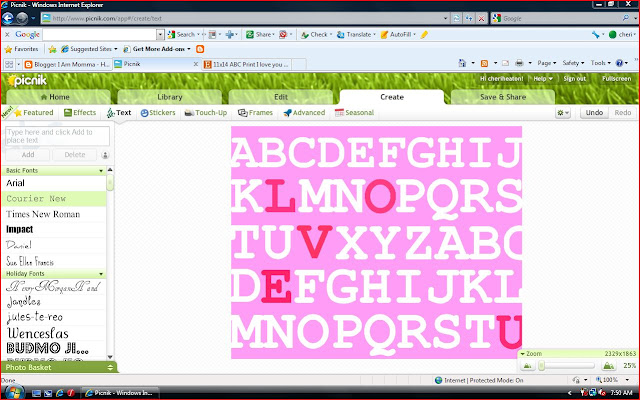The height and width of the screenshot is (400, 640).
Task: Click the text options person icon beside Delete
Action: [x=105, y=155]
